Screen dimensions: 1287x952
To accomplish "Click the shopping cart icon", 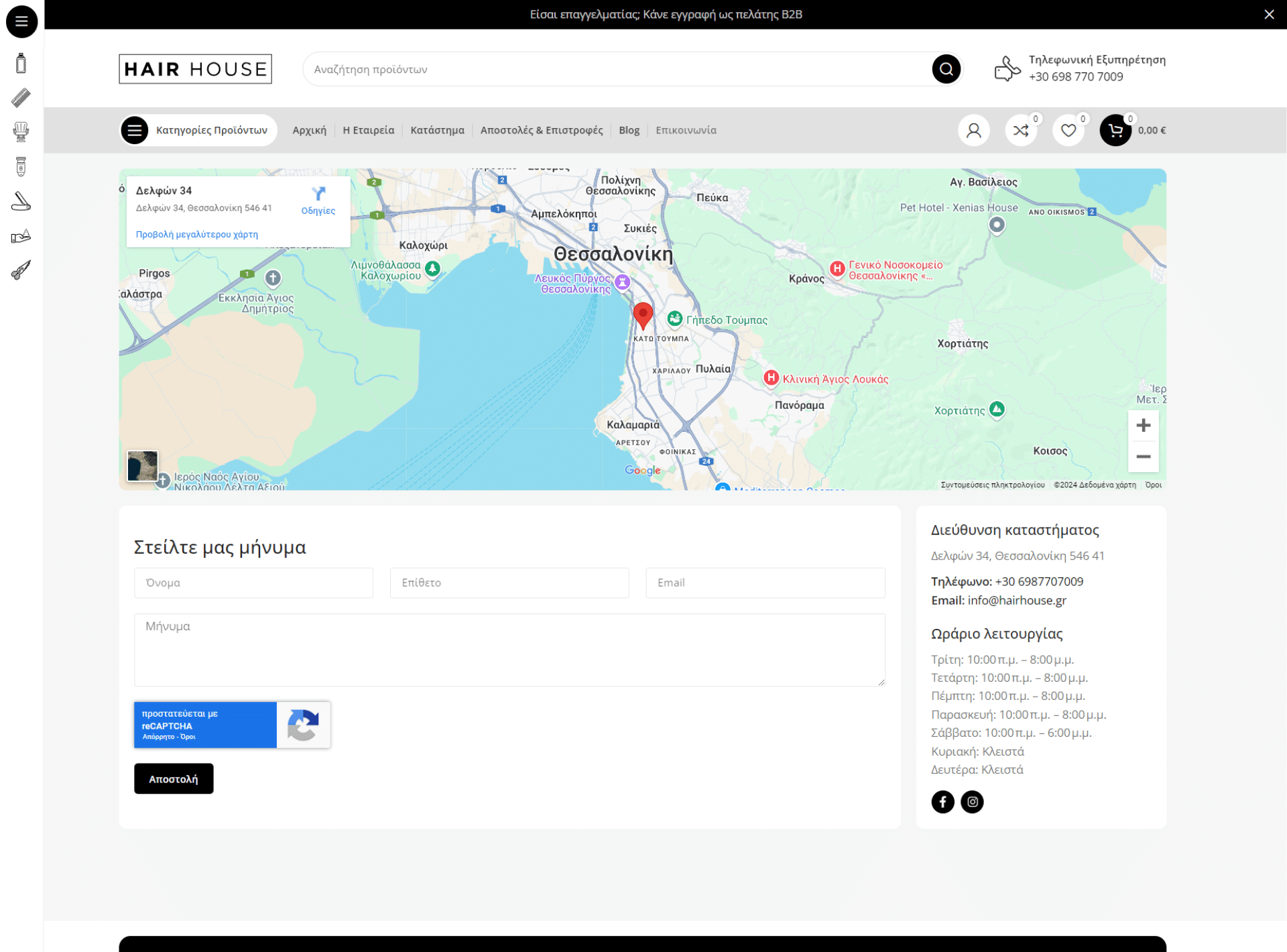I will [1115, 130].
